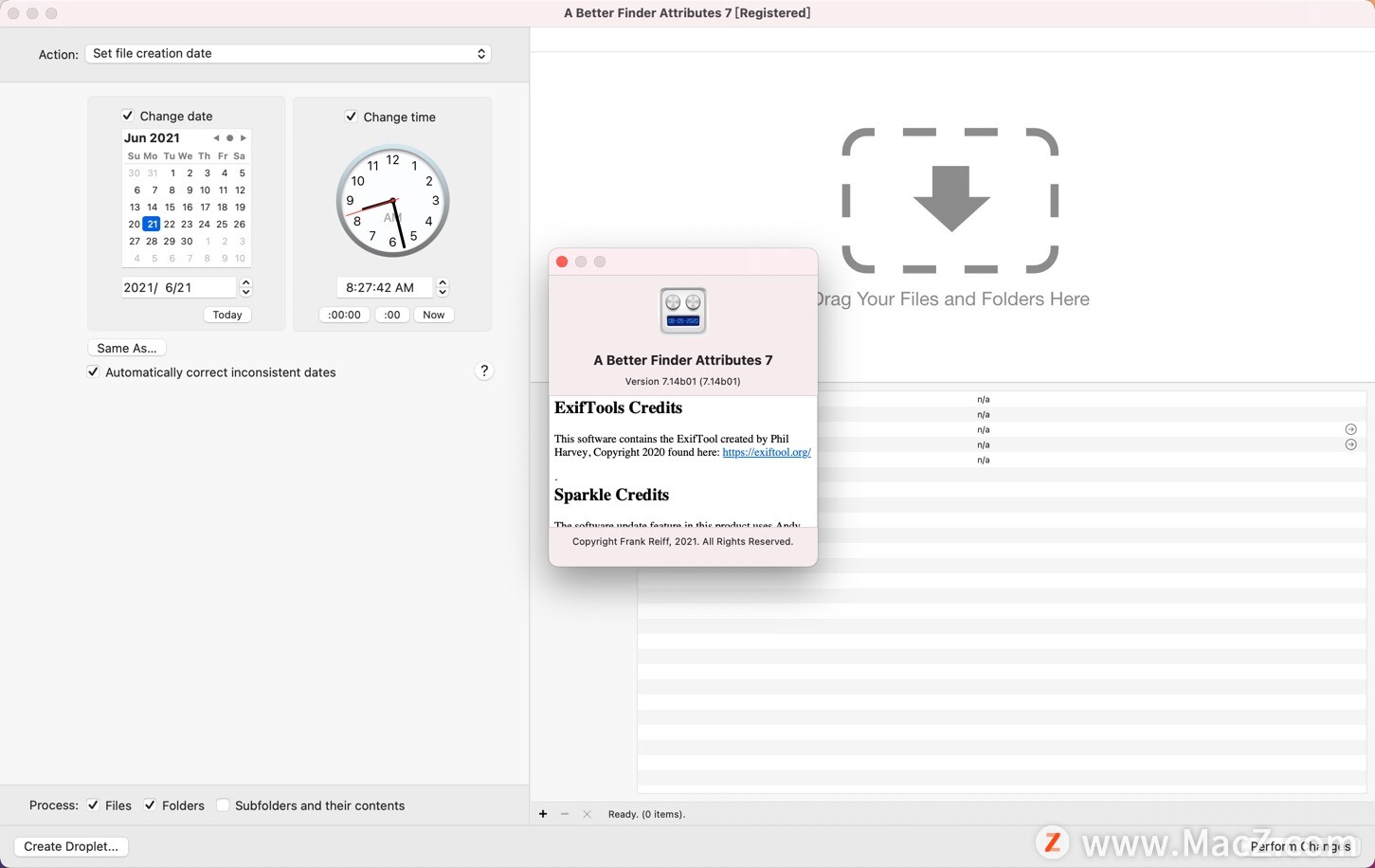Click the :00:00 reset button

(344, 315)
